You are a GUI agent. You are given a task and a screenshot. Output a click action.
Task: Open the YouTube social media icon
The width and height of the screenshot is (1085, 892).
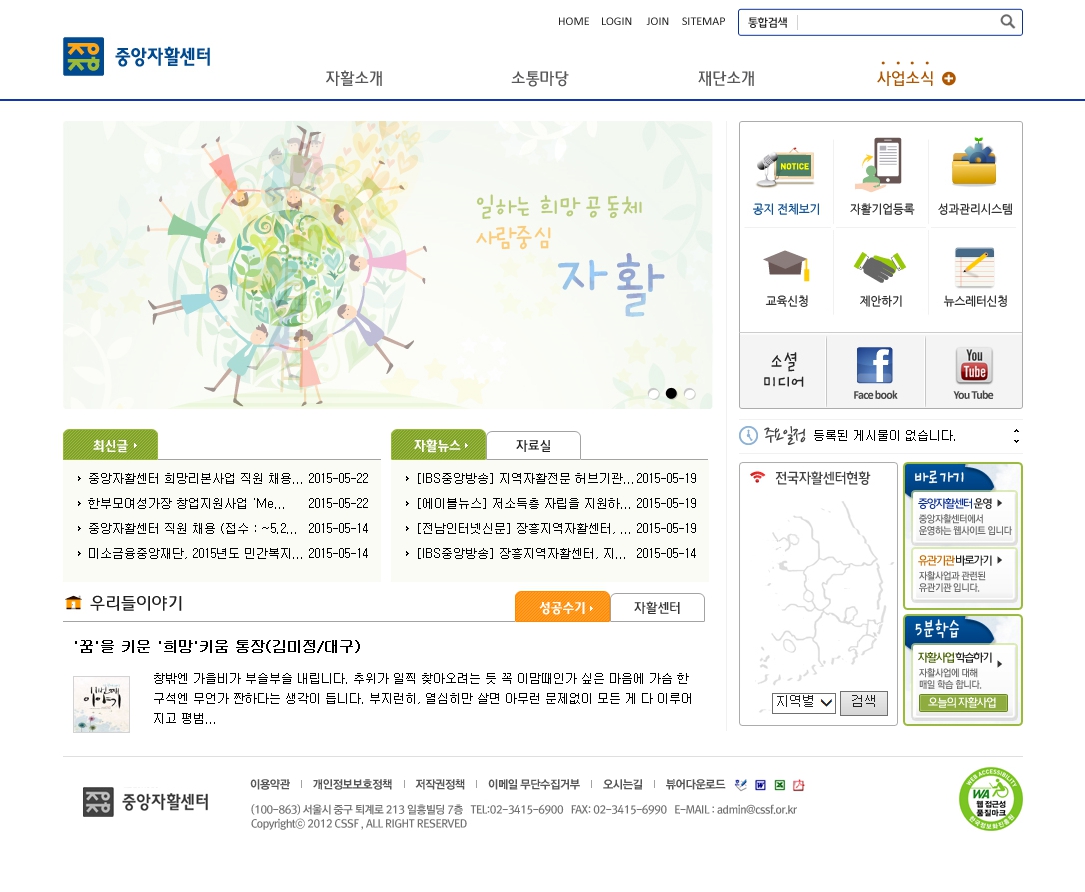point(973,367)
